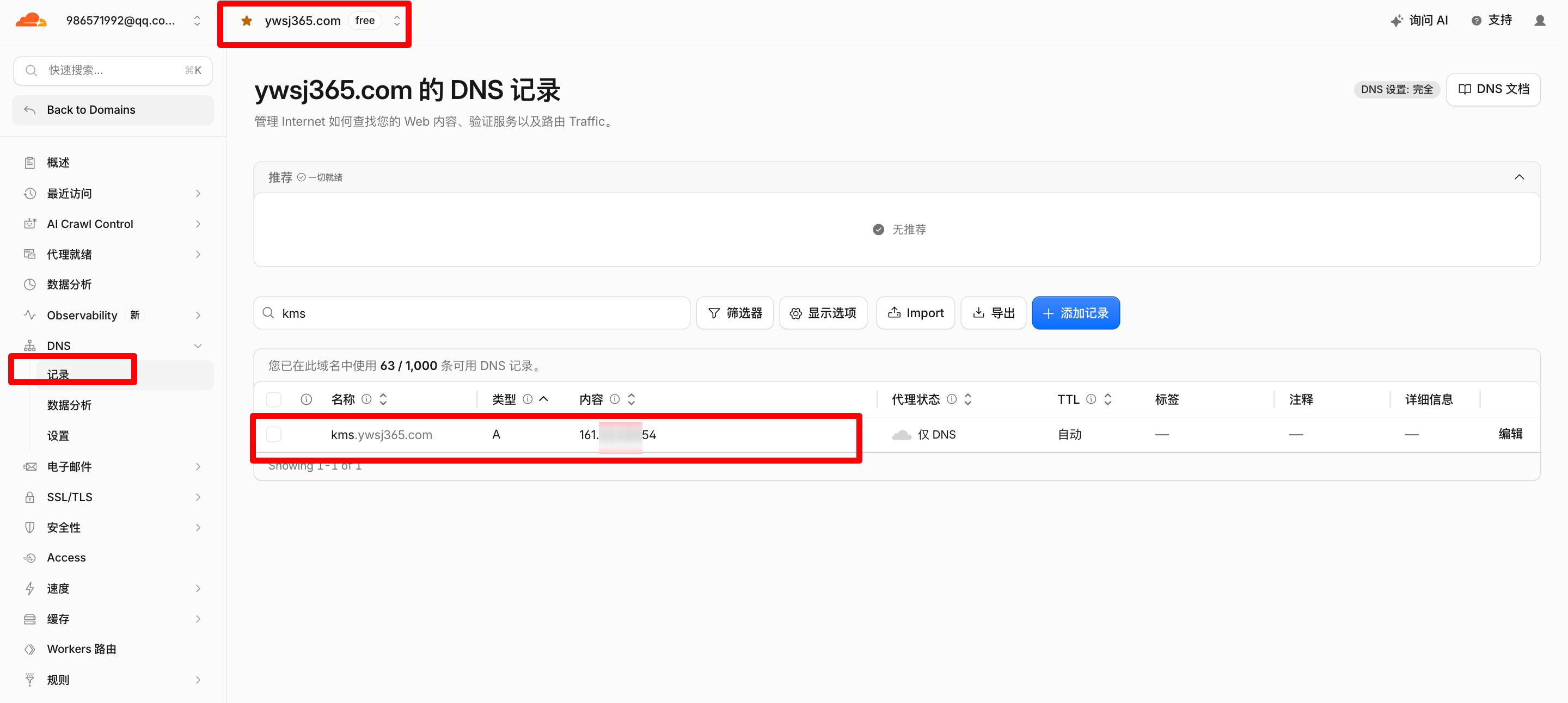Click the 添加记录 button
The height and width of the screenshot is (703, 1568).
point(1076,312)
